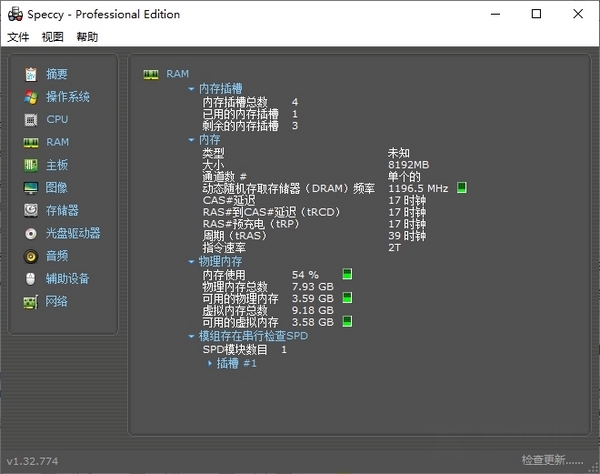Maximize the Speccy window
The width and height of the screenshot is (600, 474).
536,14
